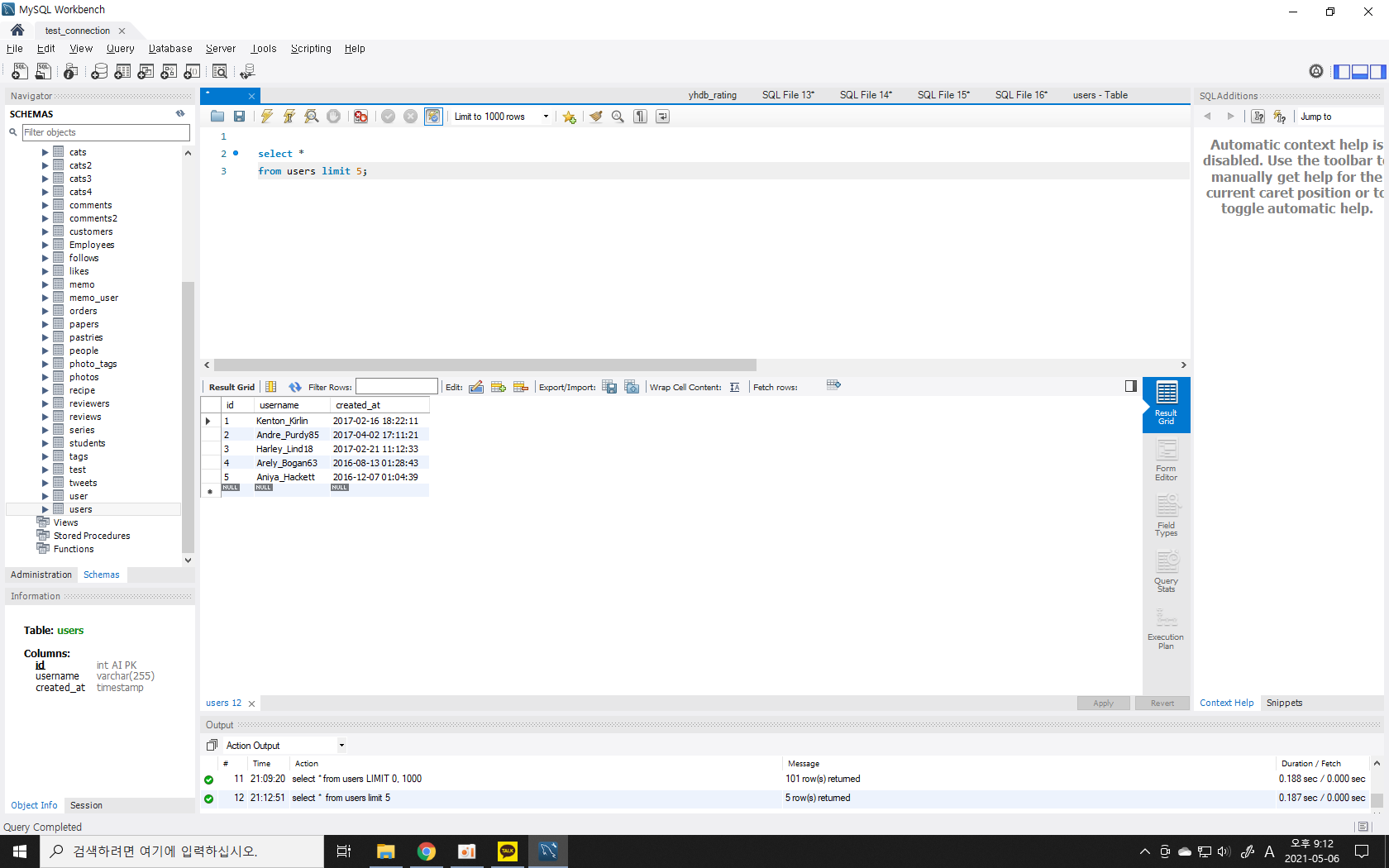Show the Snippets panel
Screen dimensions: 1389x868
coord(1284,703)
